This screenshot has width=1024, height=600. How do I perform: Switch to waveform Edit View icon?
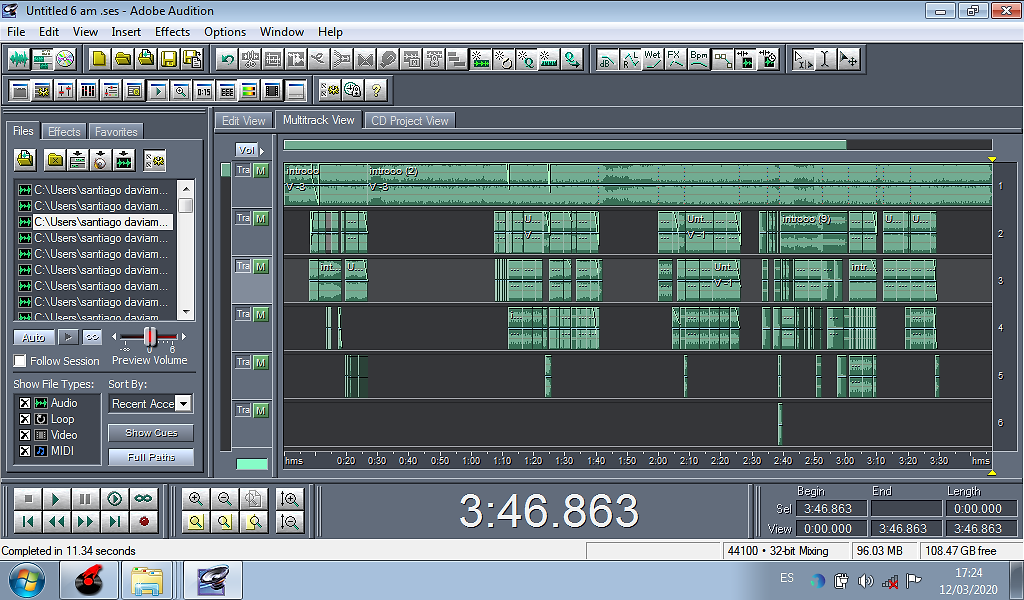tap(19, 59)
